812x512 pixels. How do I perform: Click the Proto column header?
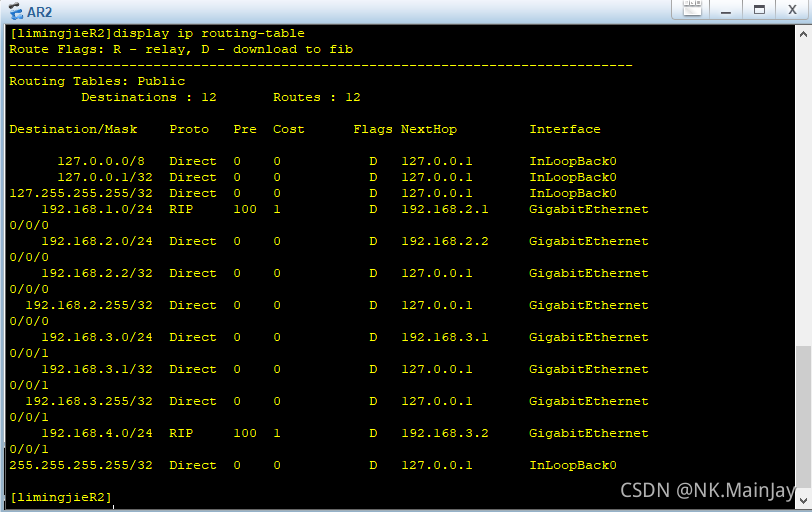[x=189, y=129]
